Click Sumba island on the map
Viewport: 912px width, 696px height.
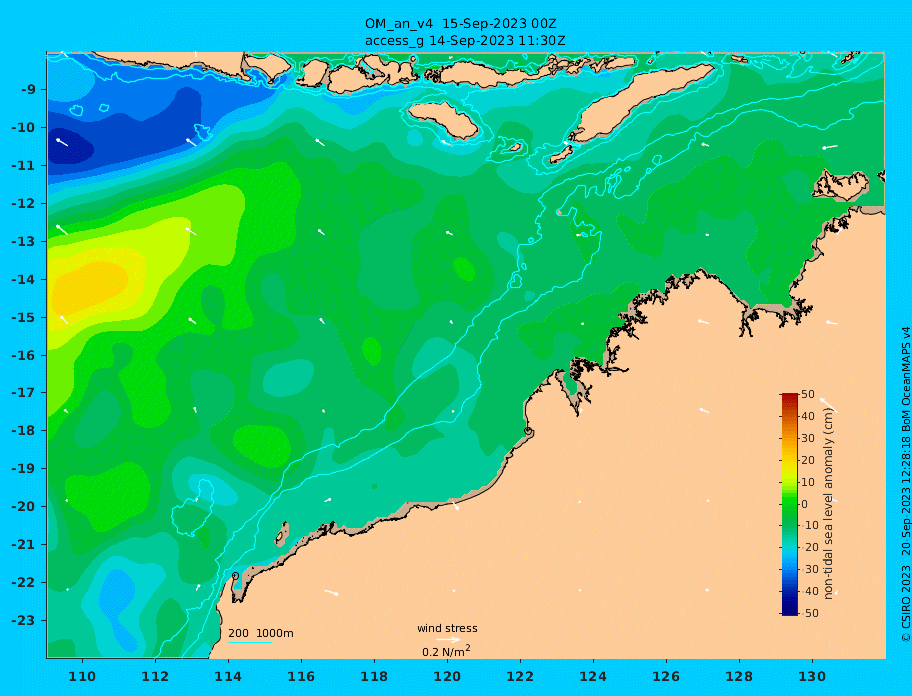coord(443,120)
